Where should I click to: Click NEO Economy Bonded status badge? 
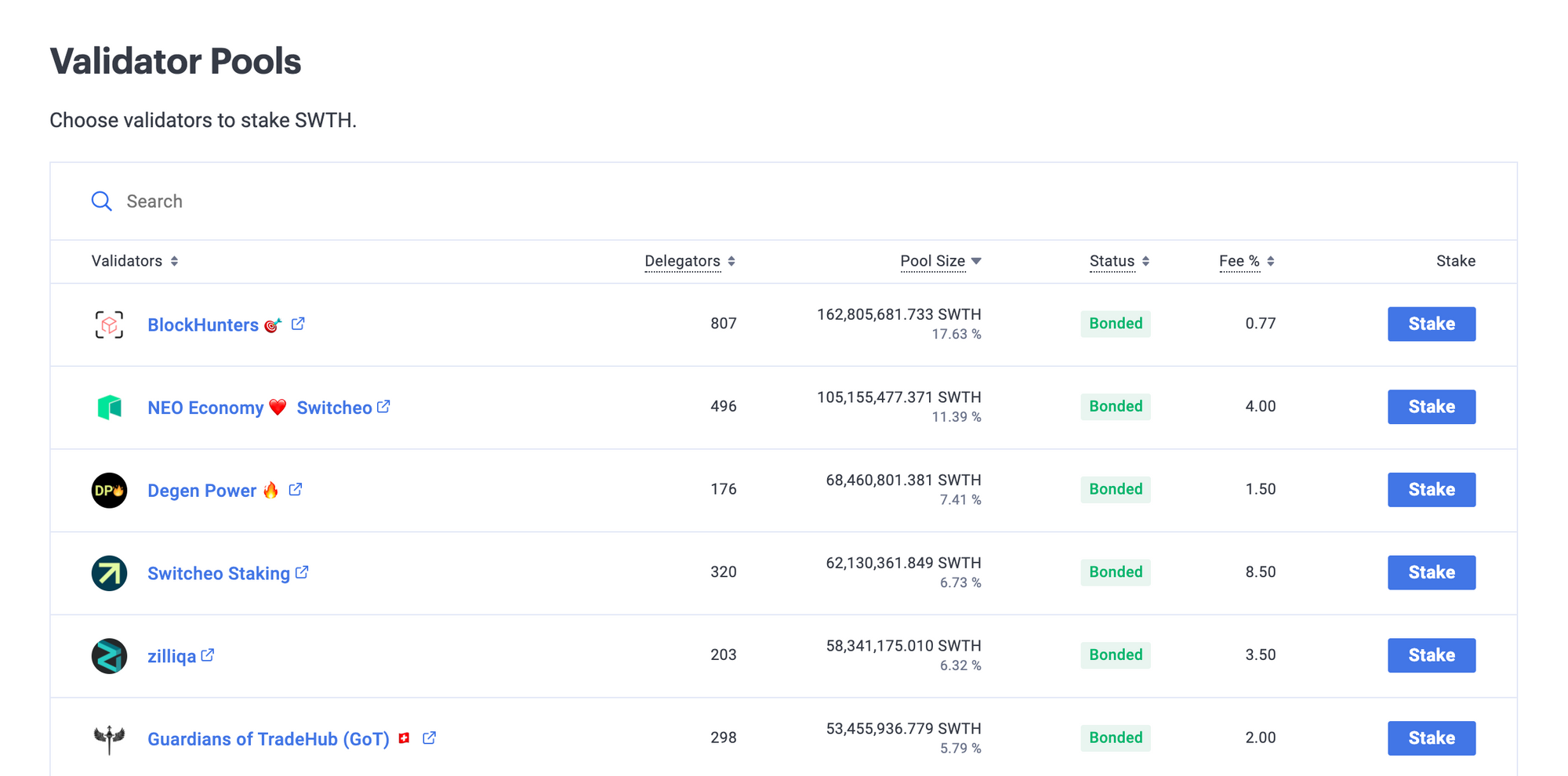click(1116, 407)
